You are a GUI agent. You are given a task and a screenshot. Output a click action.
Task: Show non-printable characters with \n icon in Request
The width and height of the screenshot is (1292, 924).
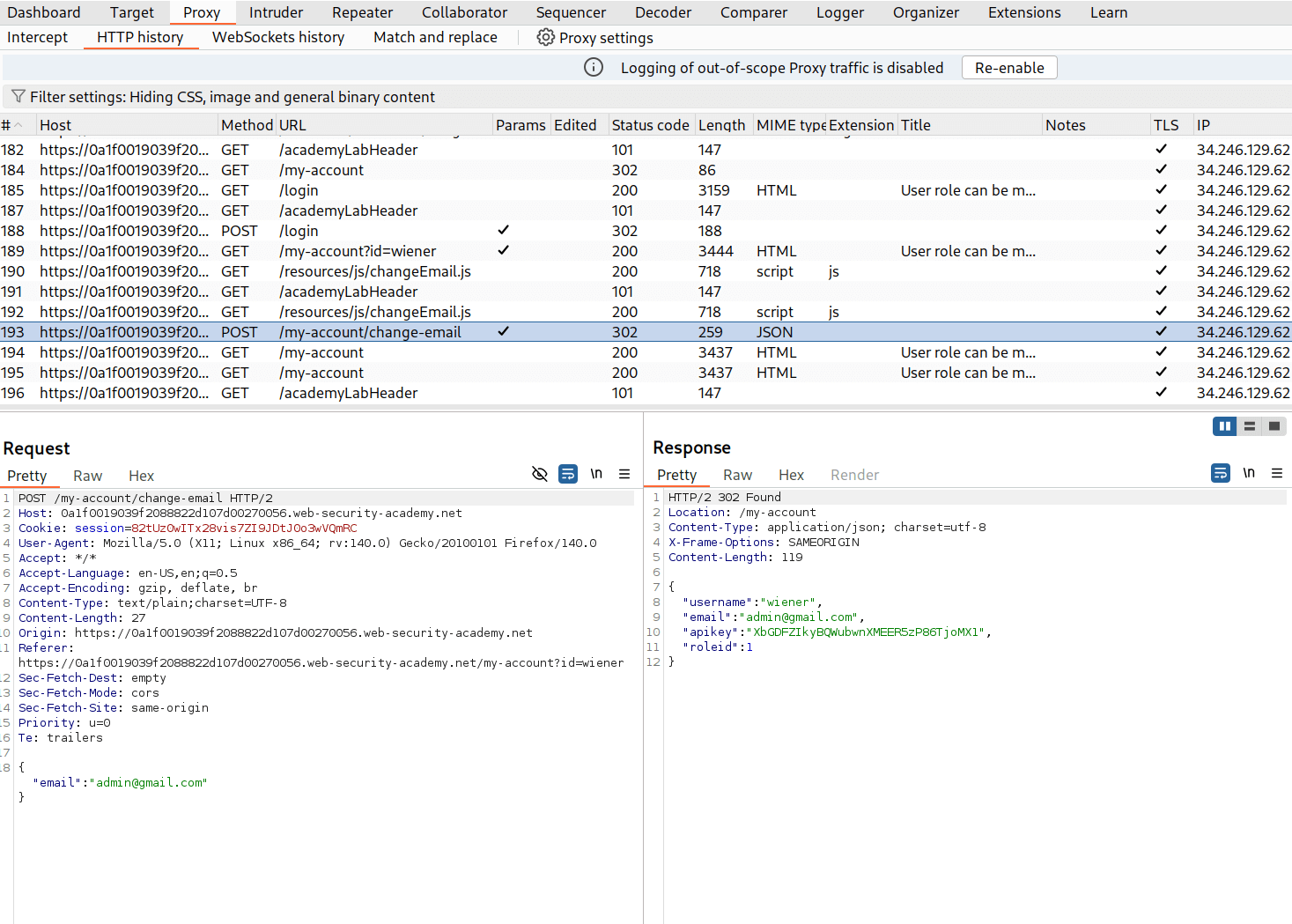[x=596, y=474]
